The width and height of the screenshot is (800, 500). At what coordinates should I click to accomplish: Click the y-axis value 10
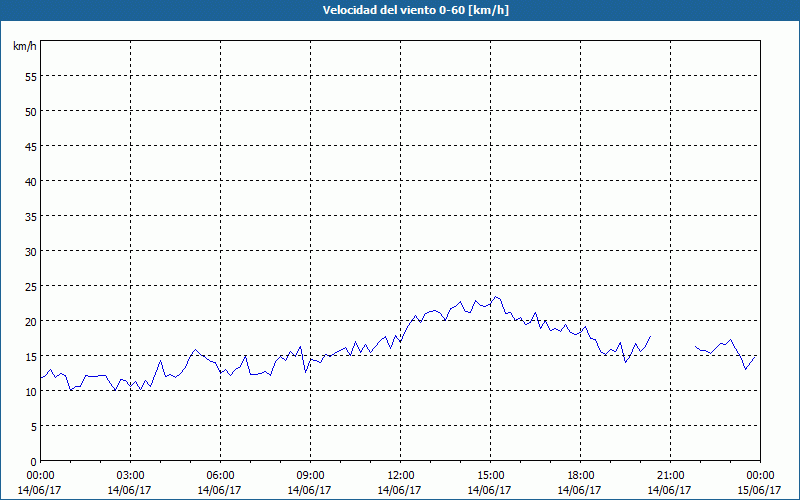(x=31, y=393)
